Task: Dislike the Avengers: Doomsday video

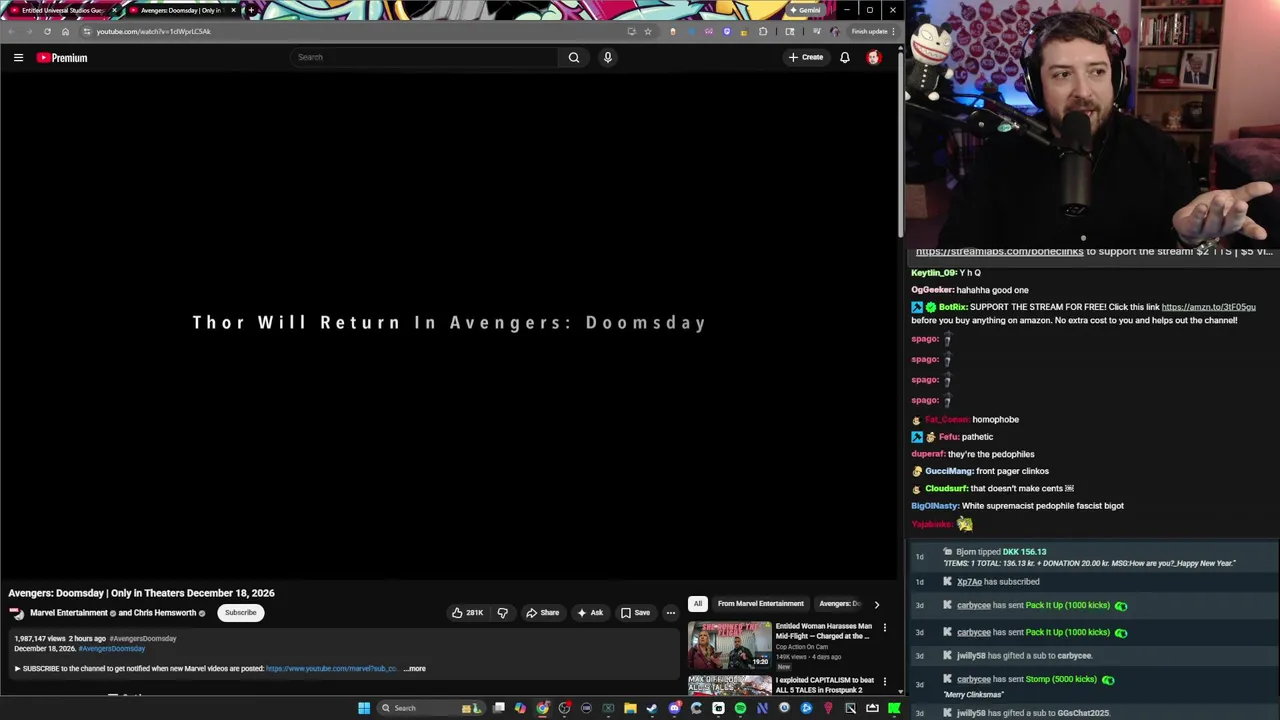Action: [x=503, y=613]
